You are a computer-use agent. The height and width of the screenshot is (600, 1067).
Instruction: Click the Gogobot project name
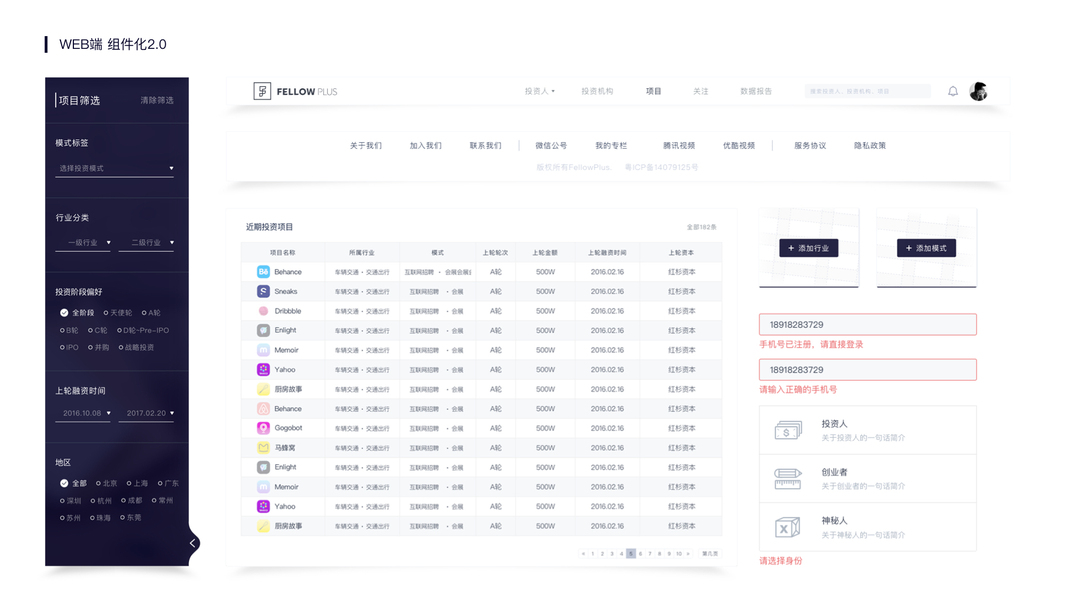click(x=289, y=428)
